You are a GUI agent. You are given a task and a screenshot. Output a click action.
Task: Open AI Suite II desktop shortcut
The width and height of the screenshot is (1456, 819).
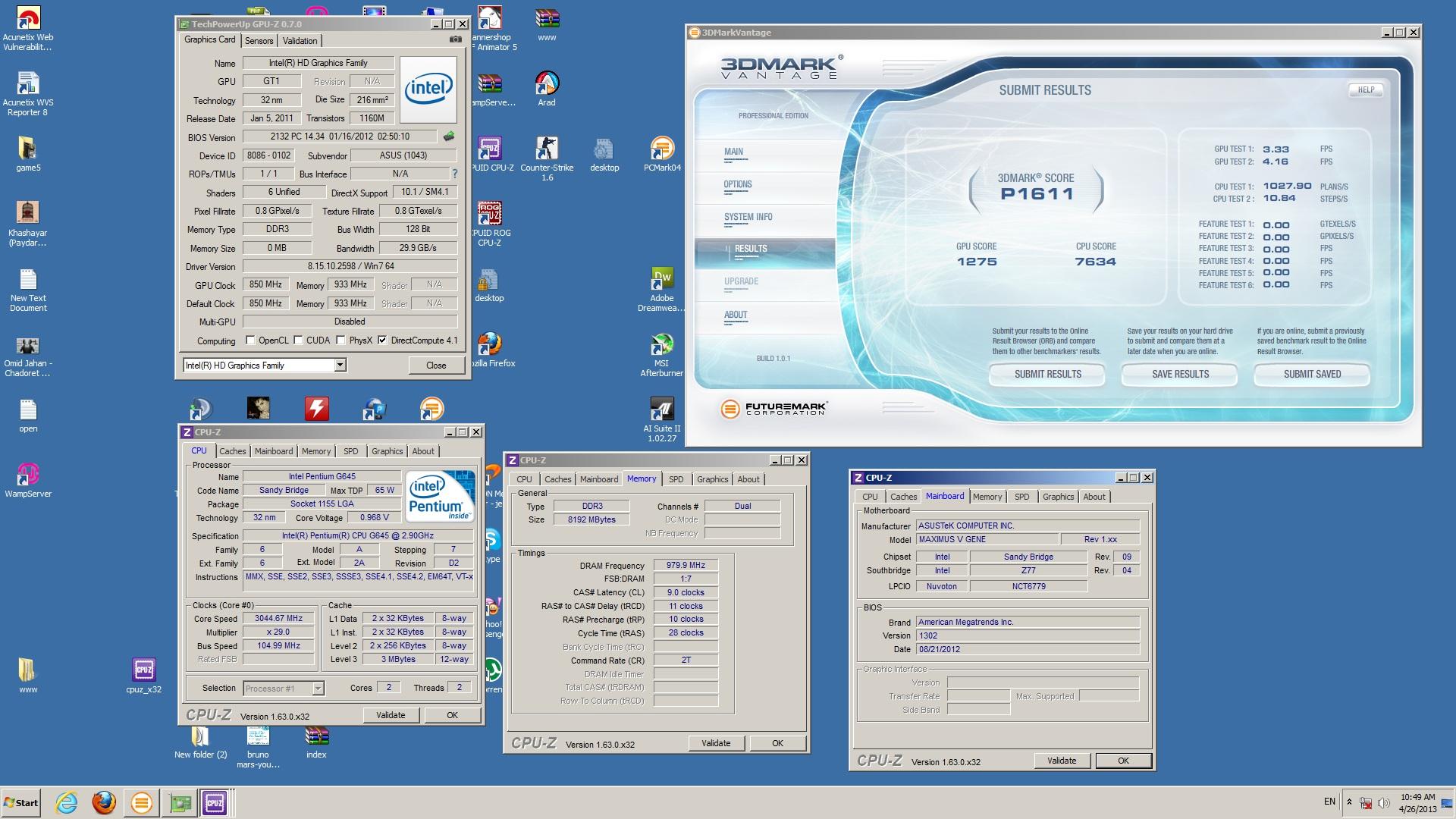[x=662, y=420]
